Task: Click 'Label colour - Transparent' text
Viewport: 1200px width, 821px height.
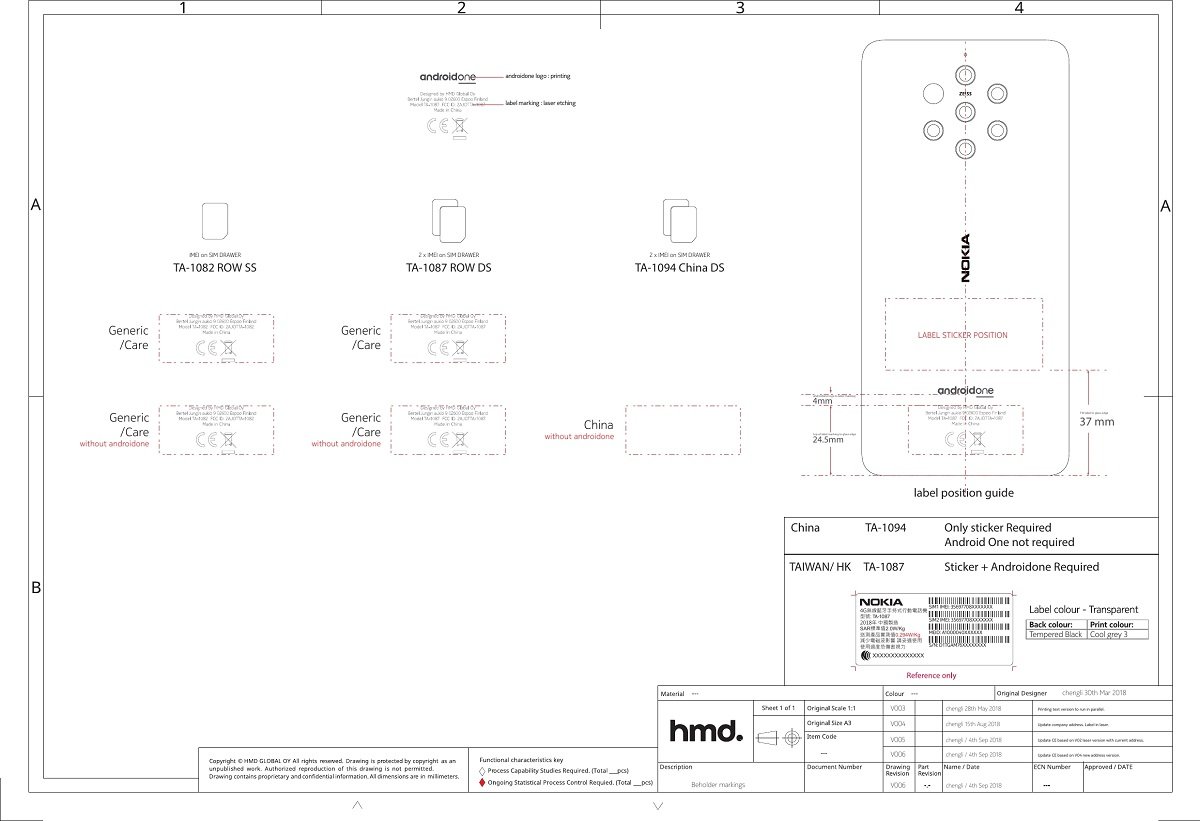Action: pos(1083,609)
